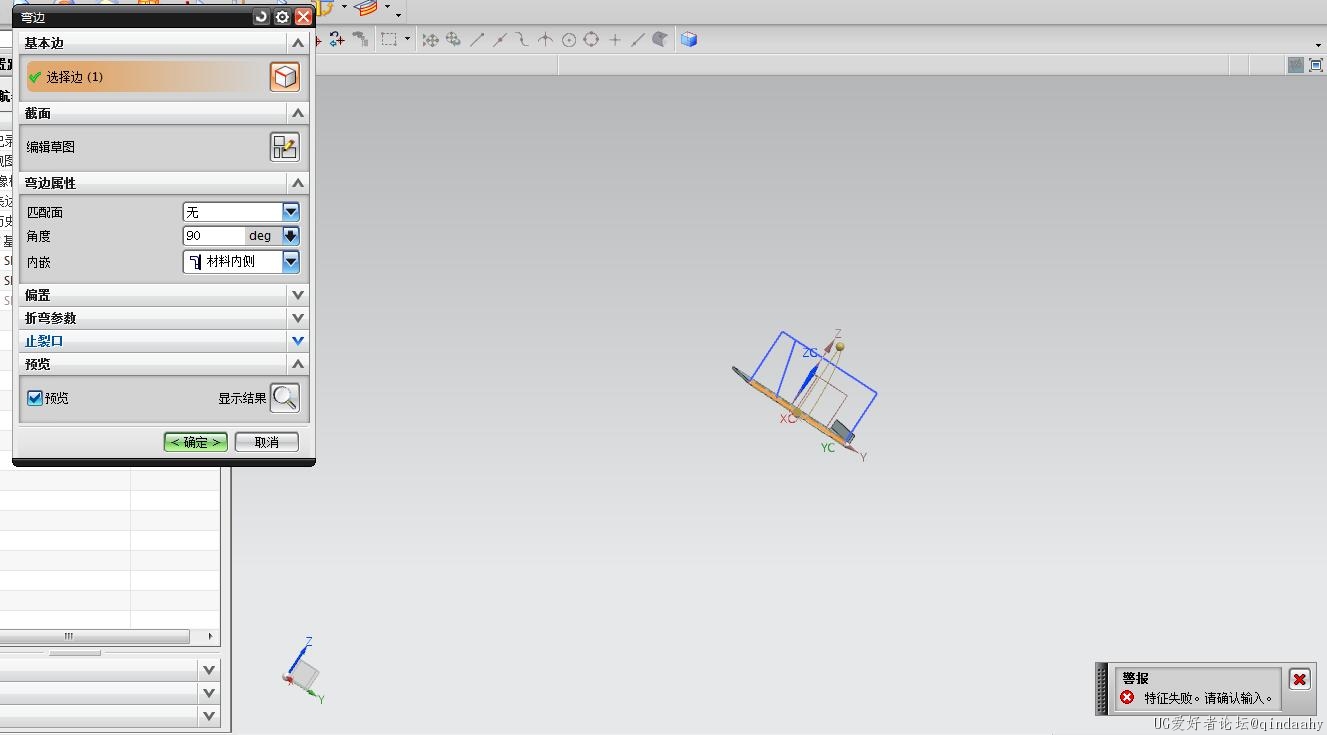Expand the 折弯参数 section
1327x735 pixels.
[297, 318]
